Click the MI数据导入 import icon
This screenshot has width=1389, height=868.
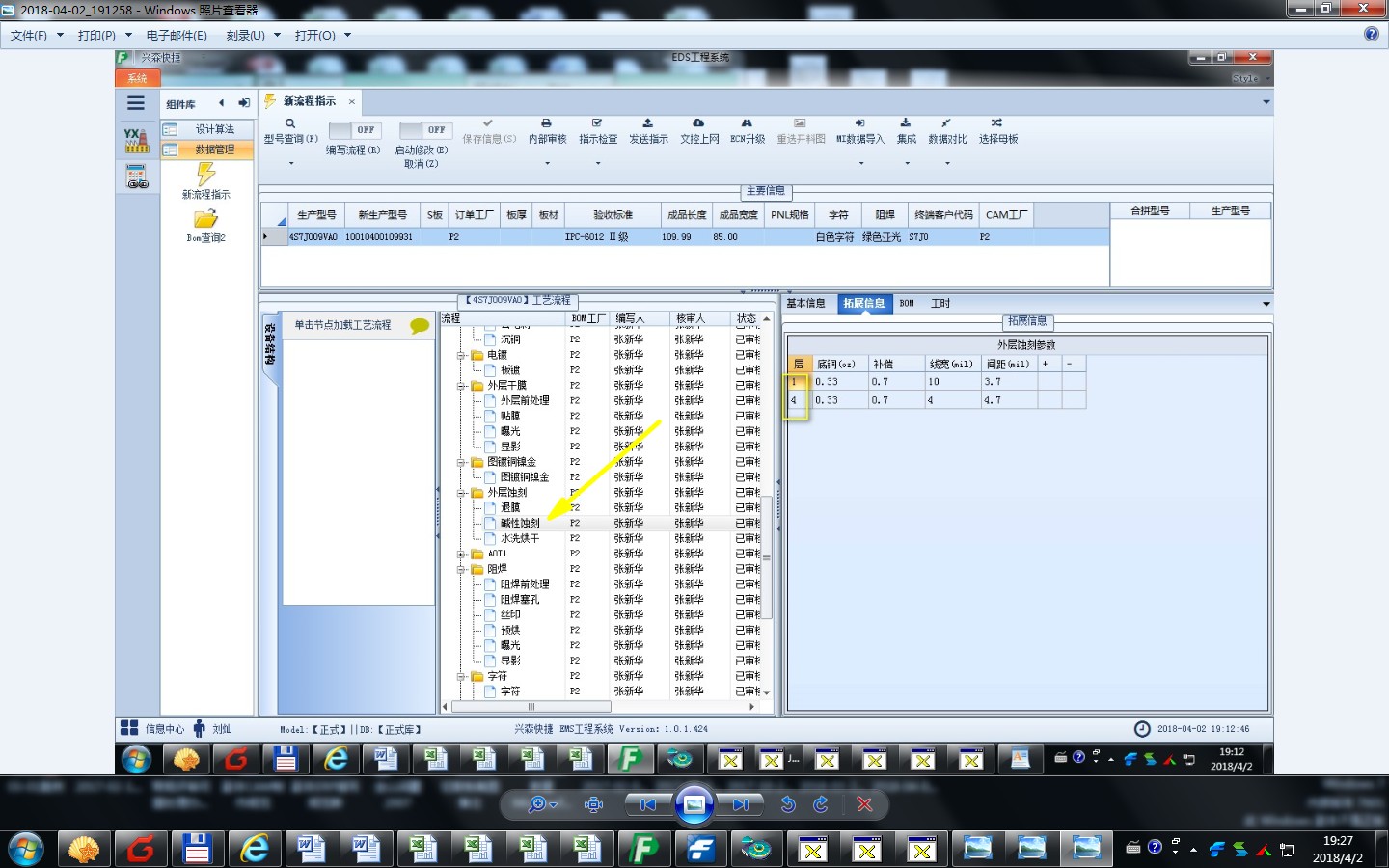[x=859, y=123]
